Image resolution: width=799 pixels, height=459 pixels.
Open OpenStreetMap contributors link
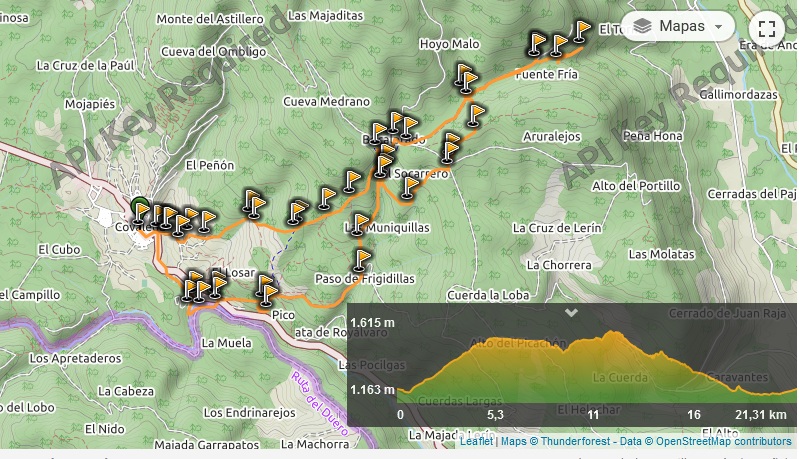pos(724,441)
